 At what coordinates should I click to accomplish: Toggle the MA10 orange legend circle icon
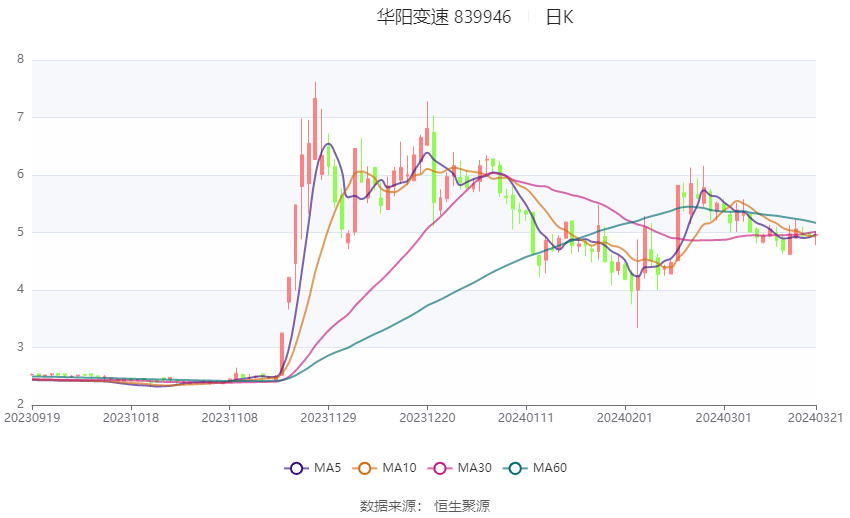(364, 468)
